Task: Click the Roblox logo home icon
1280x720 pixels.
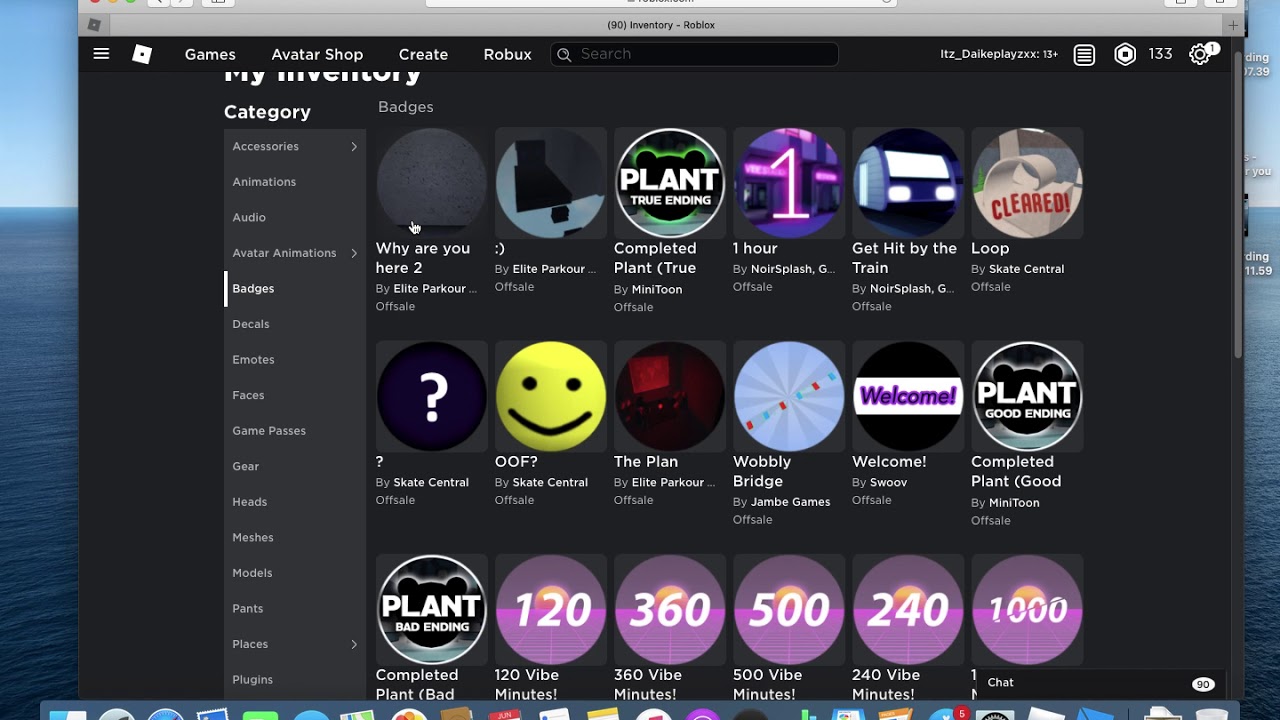Action: point(142,54)
